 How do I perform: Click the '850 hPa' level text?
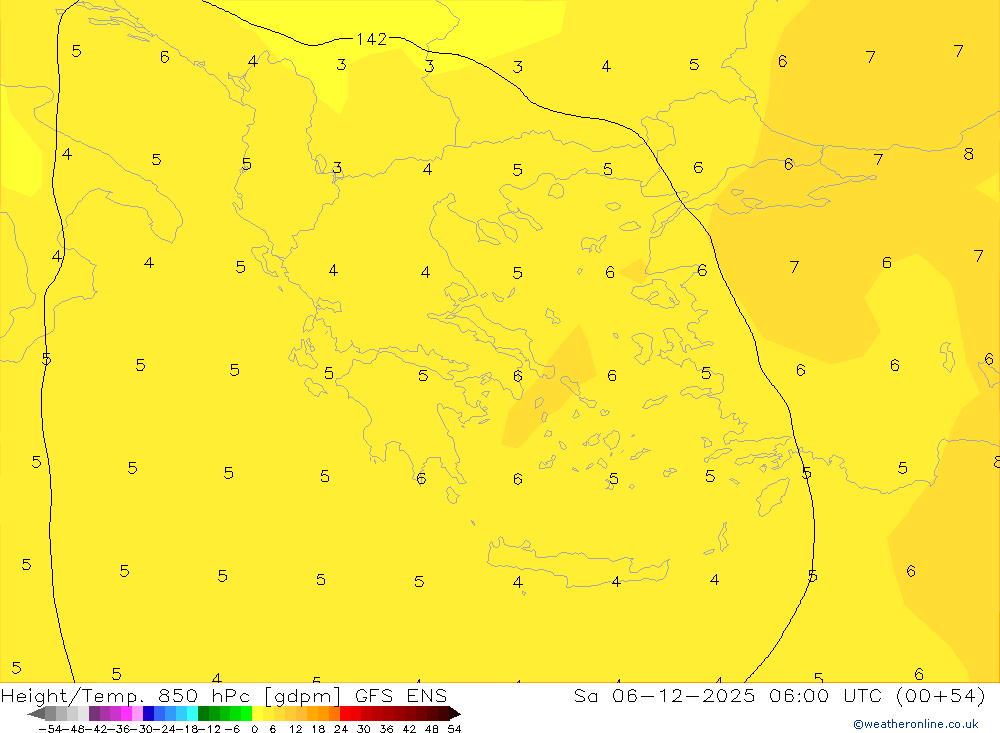point(204,696)
